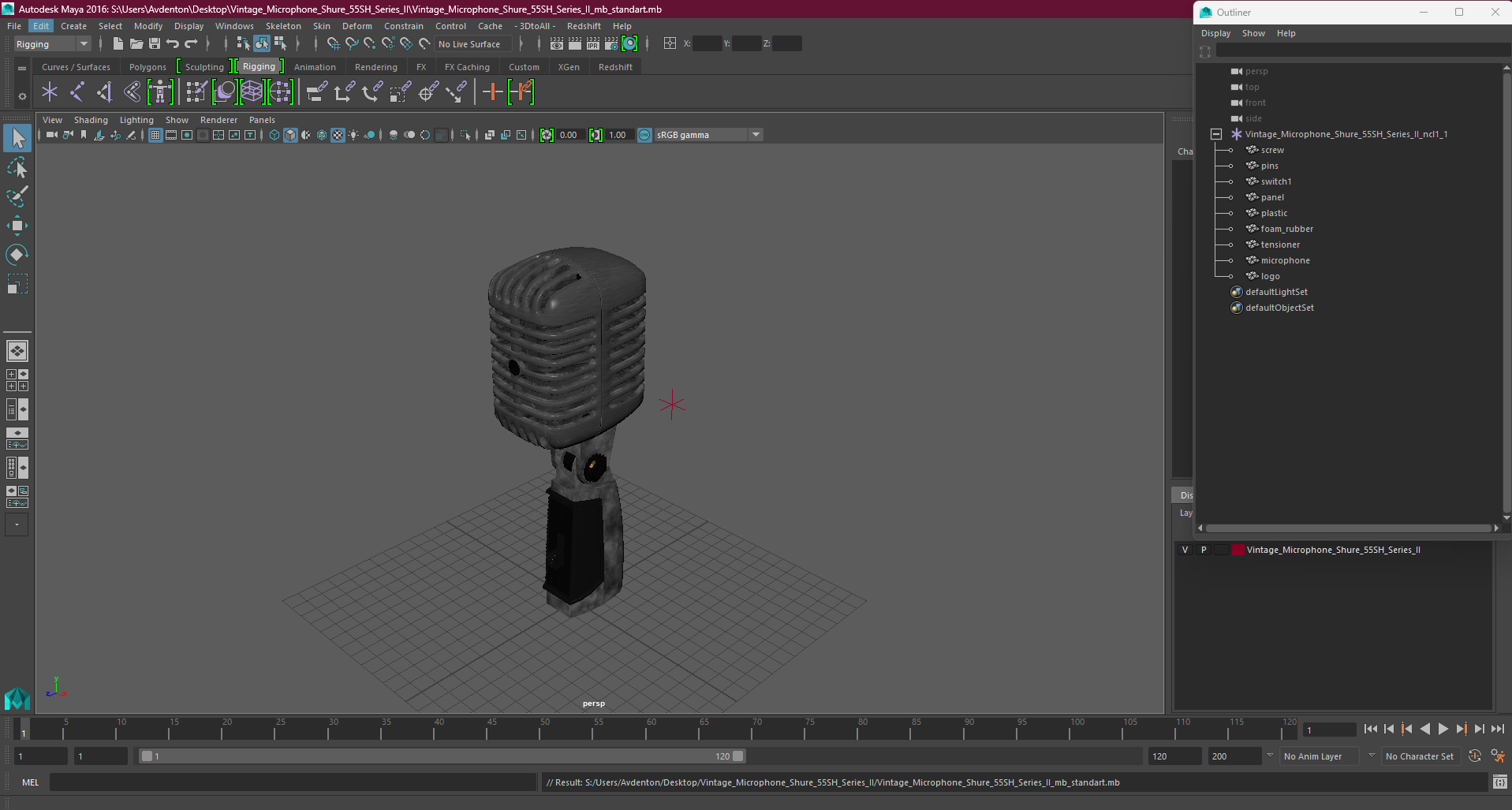Click the four-view layout icon
The width and height of the screenshot is (1512, 810).
(17, 380)
